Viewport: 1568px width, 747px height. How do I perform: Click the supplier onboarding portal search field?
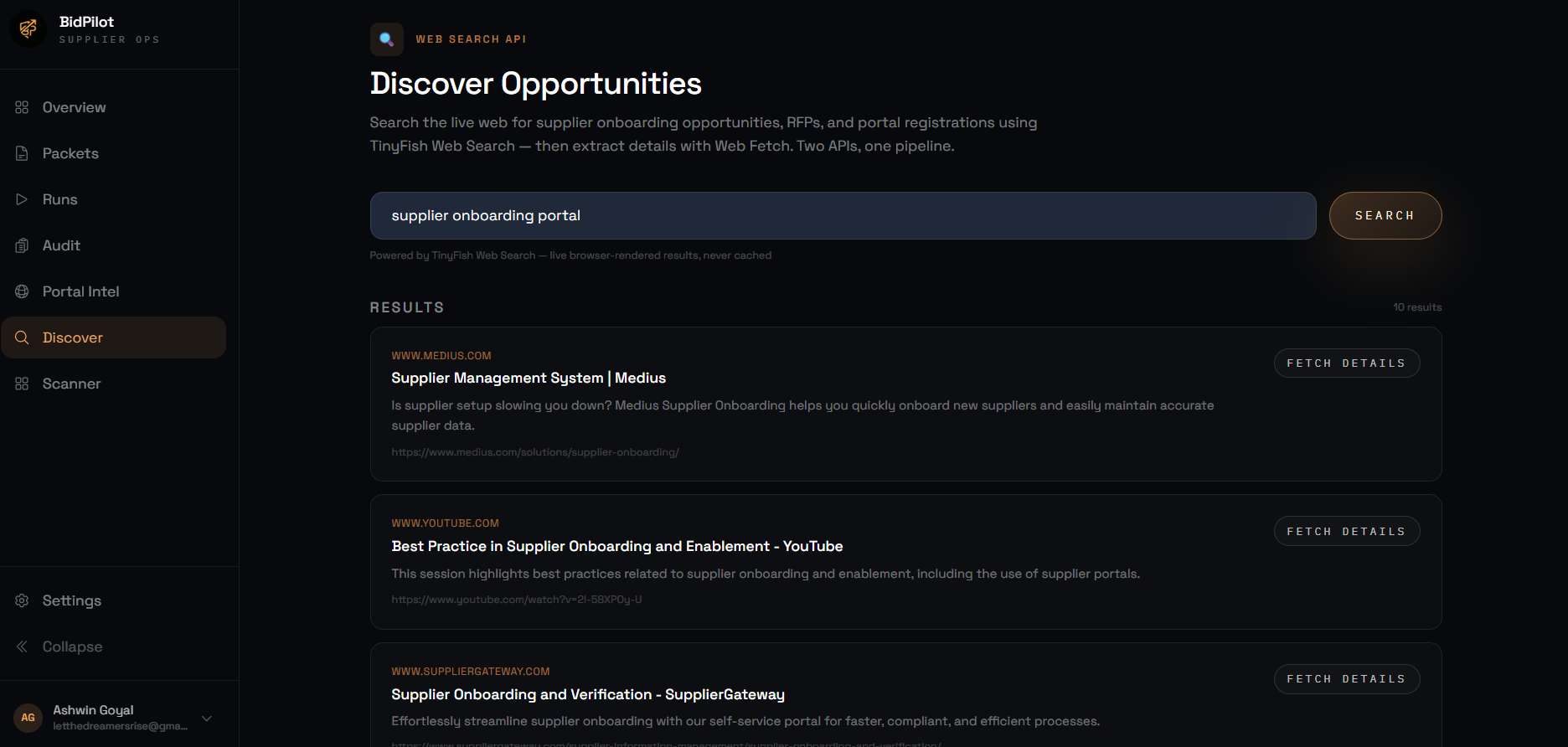pyautogui.click(x=843, y=215)
